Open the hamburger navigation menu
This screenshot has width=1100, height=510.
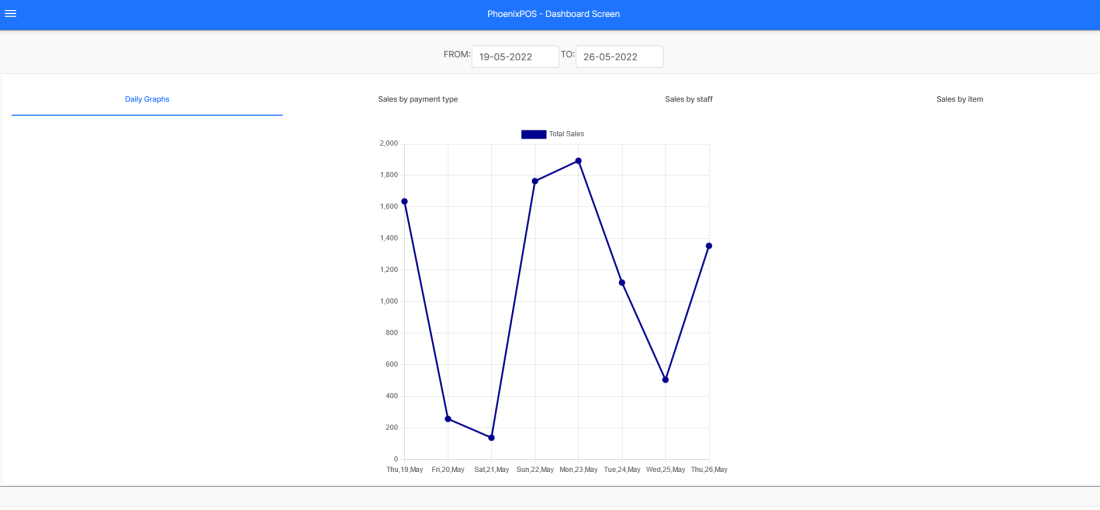tap(11, 14)
